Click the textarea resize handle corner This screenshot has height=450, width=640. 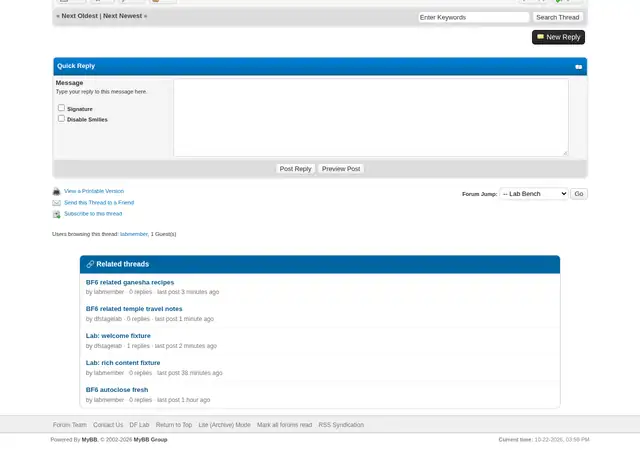click(x=565, y=153)
